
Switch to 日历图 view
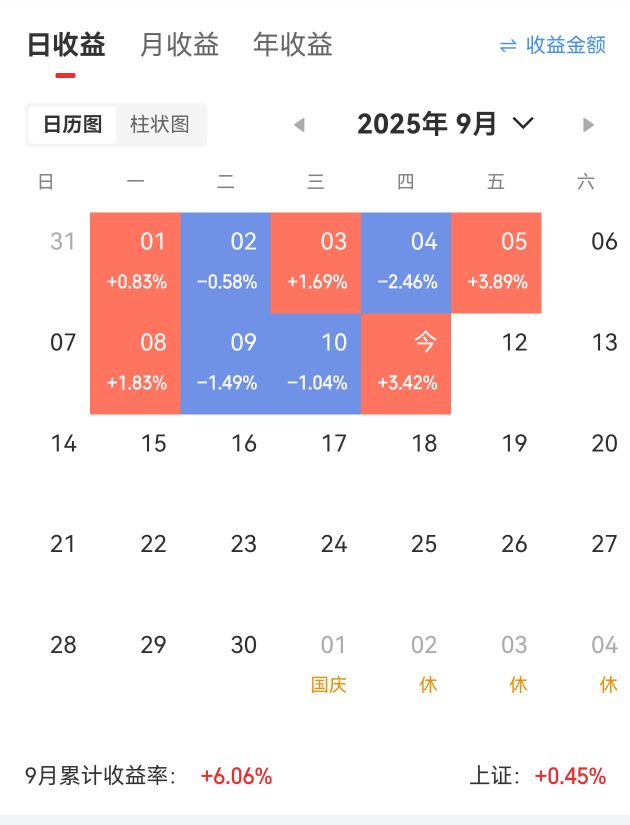[72, 125]
